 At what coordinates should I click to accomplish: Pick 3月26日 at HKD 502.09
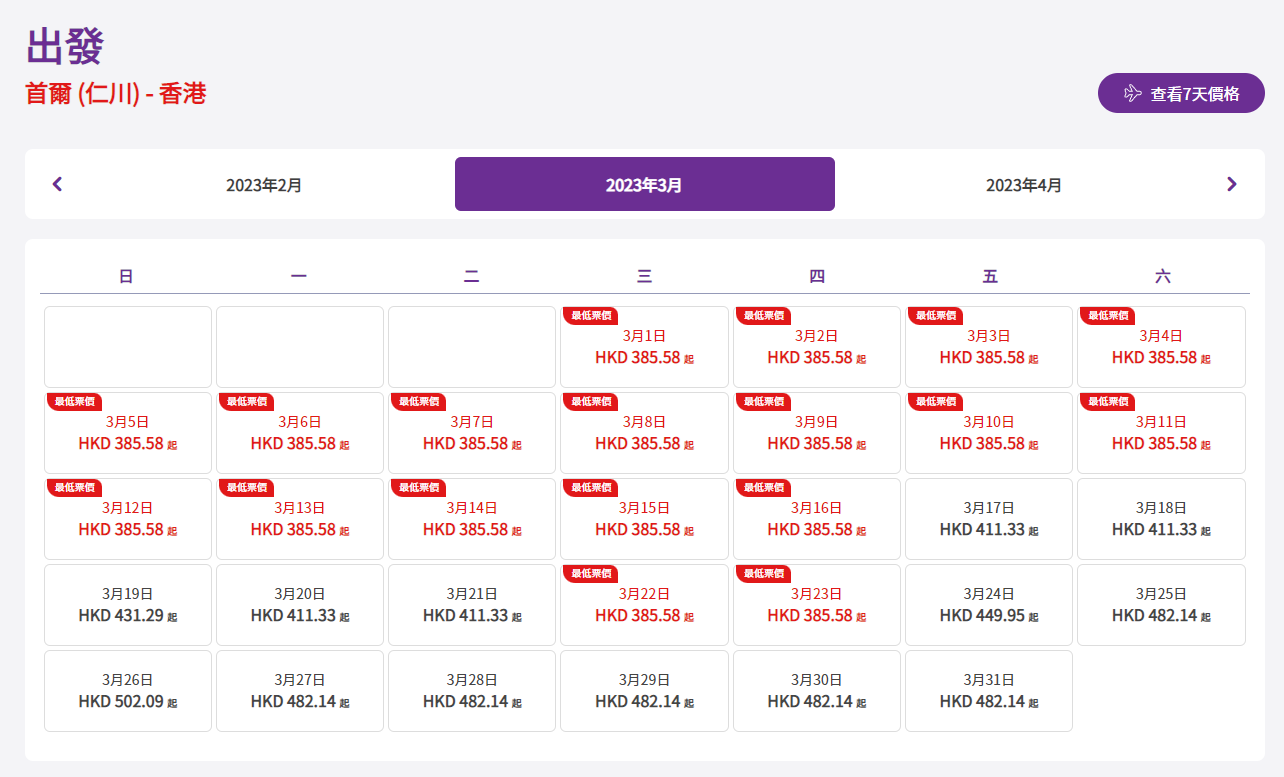128,692
